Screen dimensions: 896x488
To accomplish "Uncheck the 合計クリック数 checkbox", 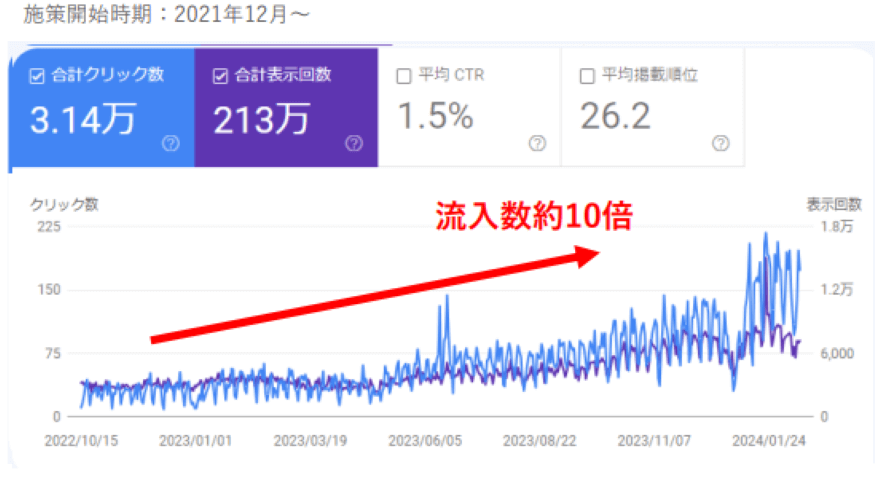I will [x=37, y=76].
